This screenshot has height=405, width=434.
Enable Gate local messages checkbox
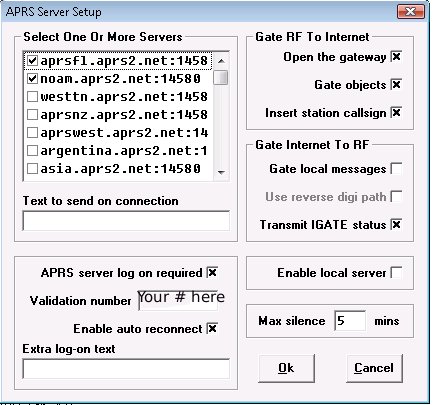(396, 169)
